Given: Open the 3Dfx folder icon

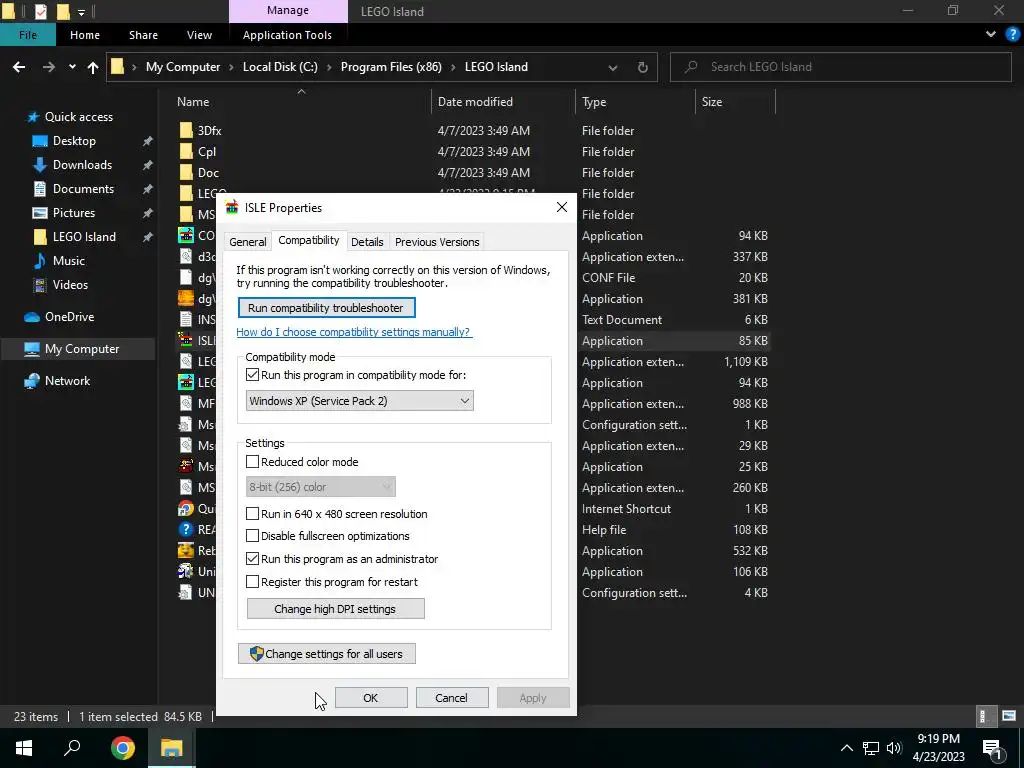Looking at the screenshot, I should [x=186, y=131].
